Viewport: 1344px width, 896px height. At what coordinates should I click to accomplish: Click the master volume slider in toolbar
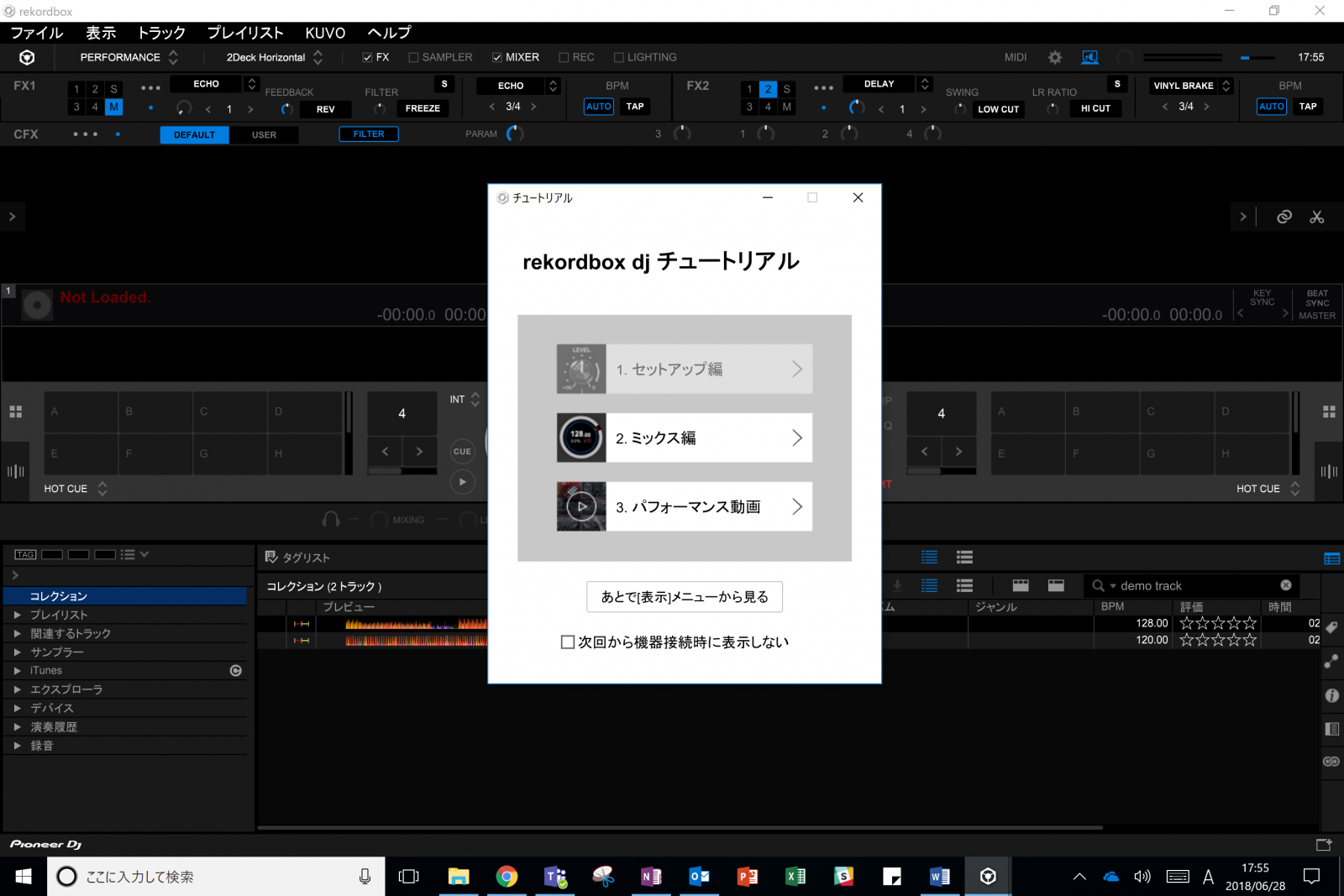(1257, 58)
